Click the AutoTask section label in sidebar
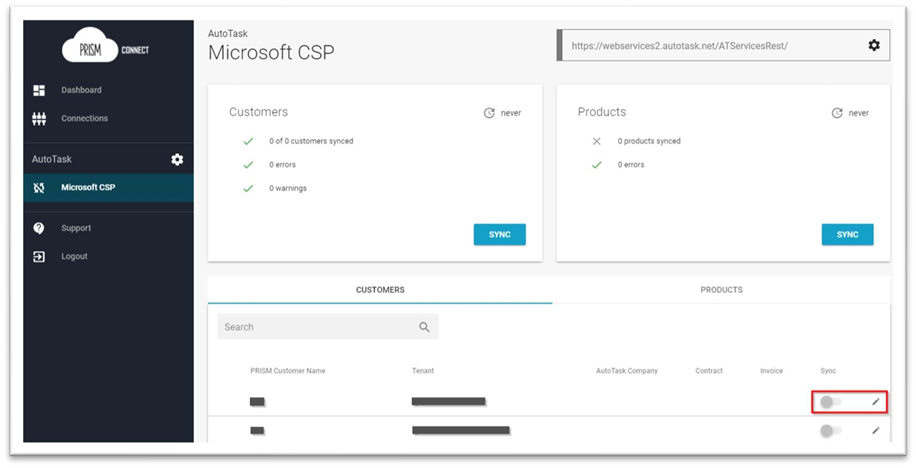The height and width of the screenshot is (468, 916). [52, 160]
